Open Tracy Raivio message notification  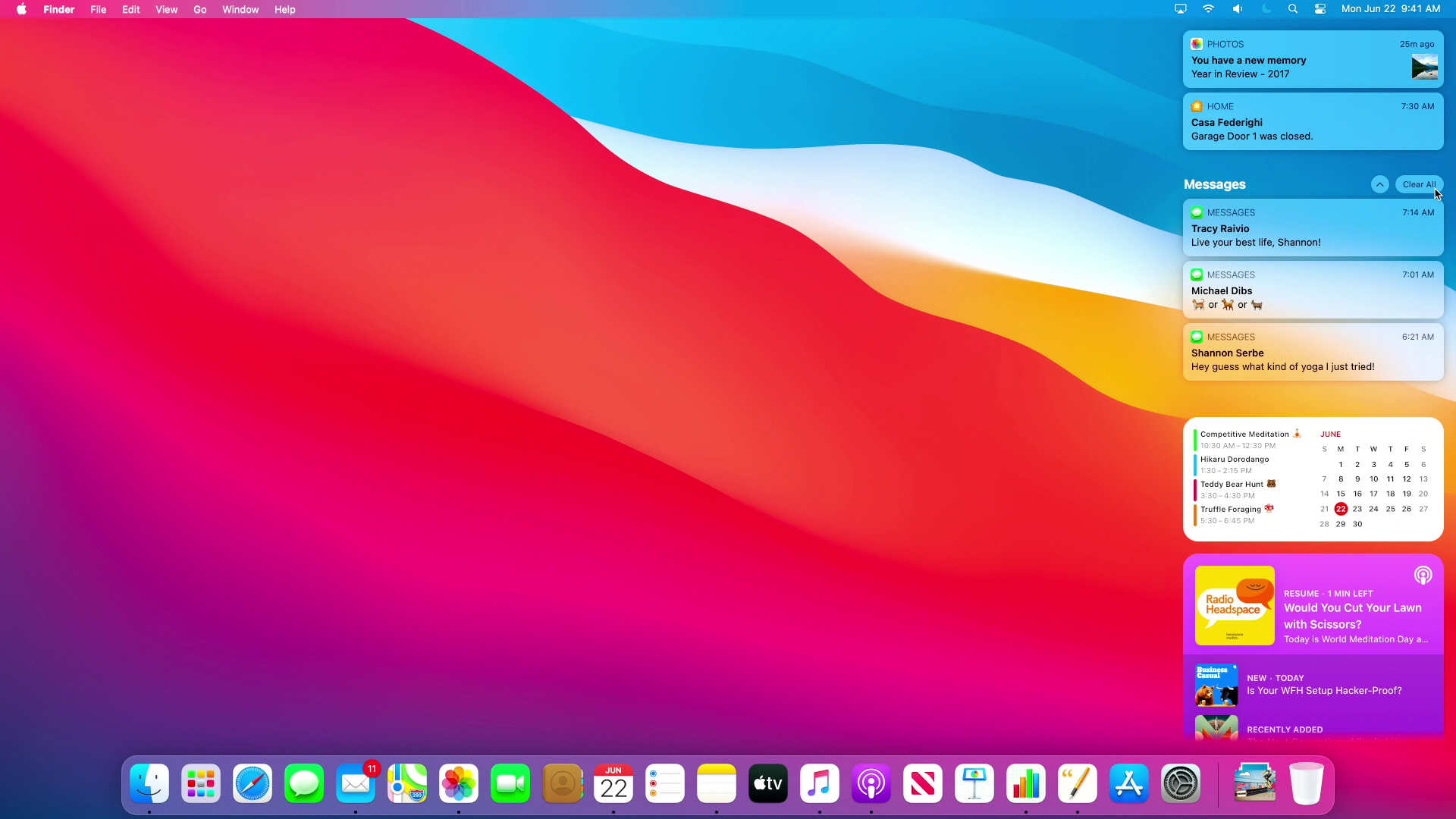tap(1313, 227)
